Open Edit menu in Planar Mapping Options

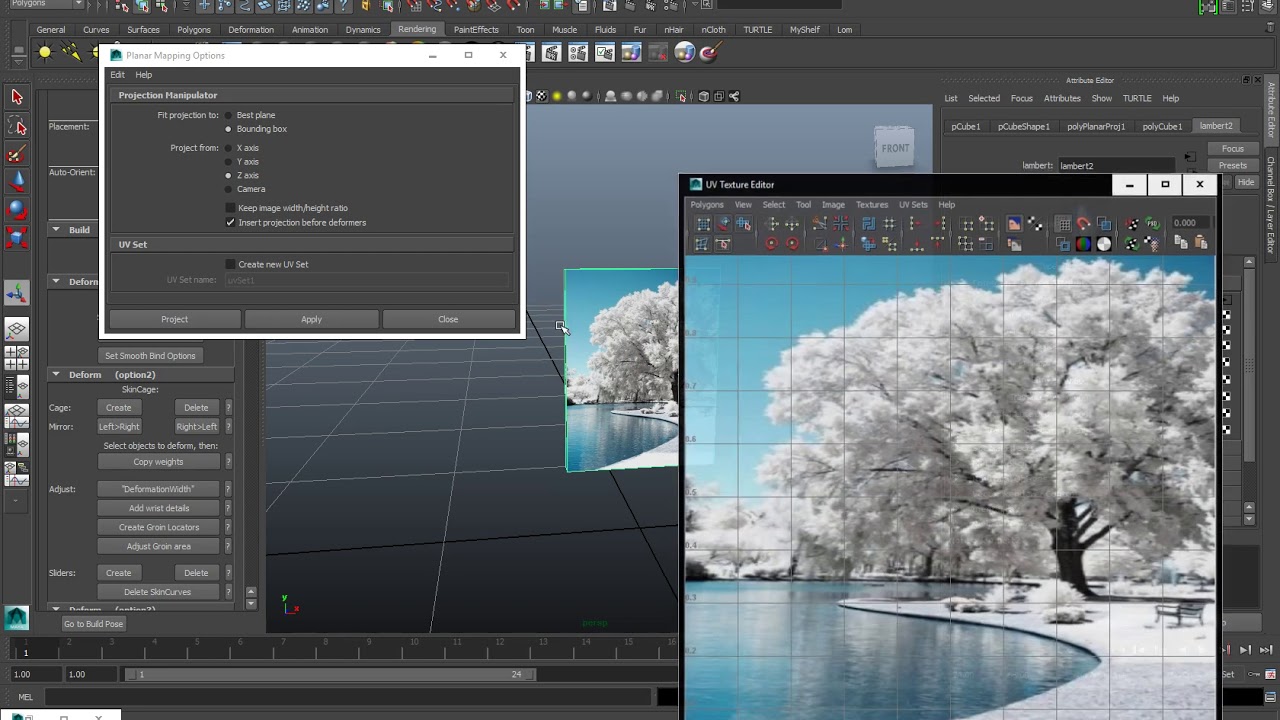click(117, 75)
